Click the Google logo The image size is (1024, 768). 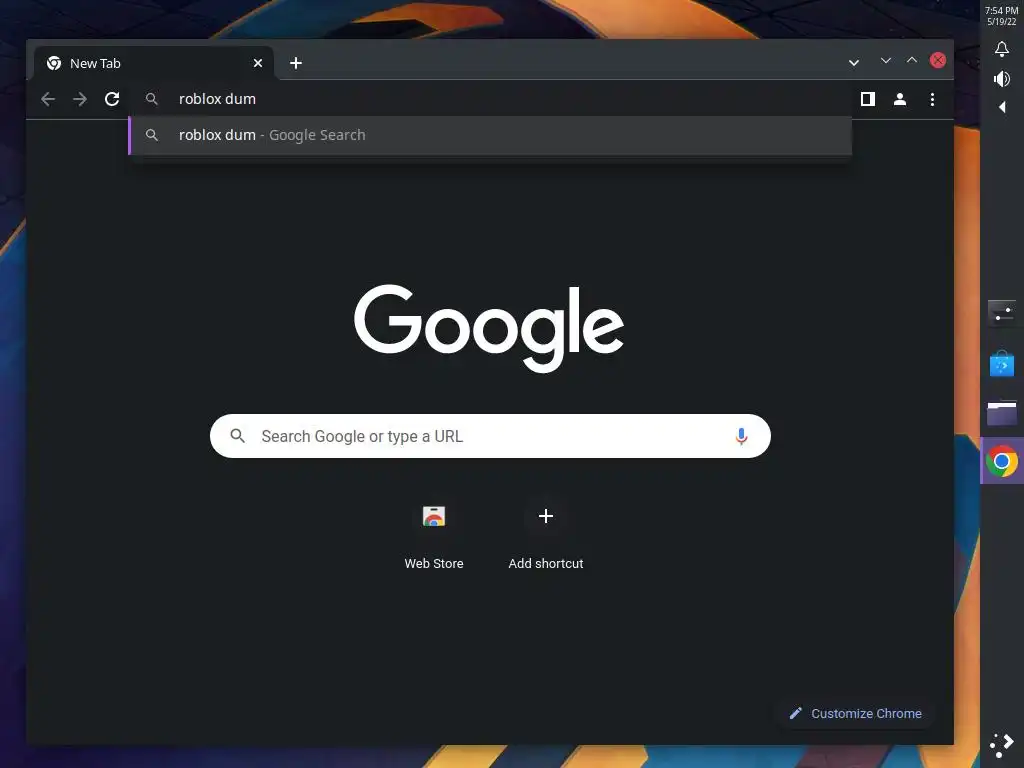(x=489, y=328)
